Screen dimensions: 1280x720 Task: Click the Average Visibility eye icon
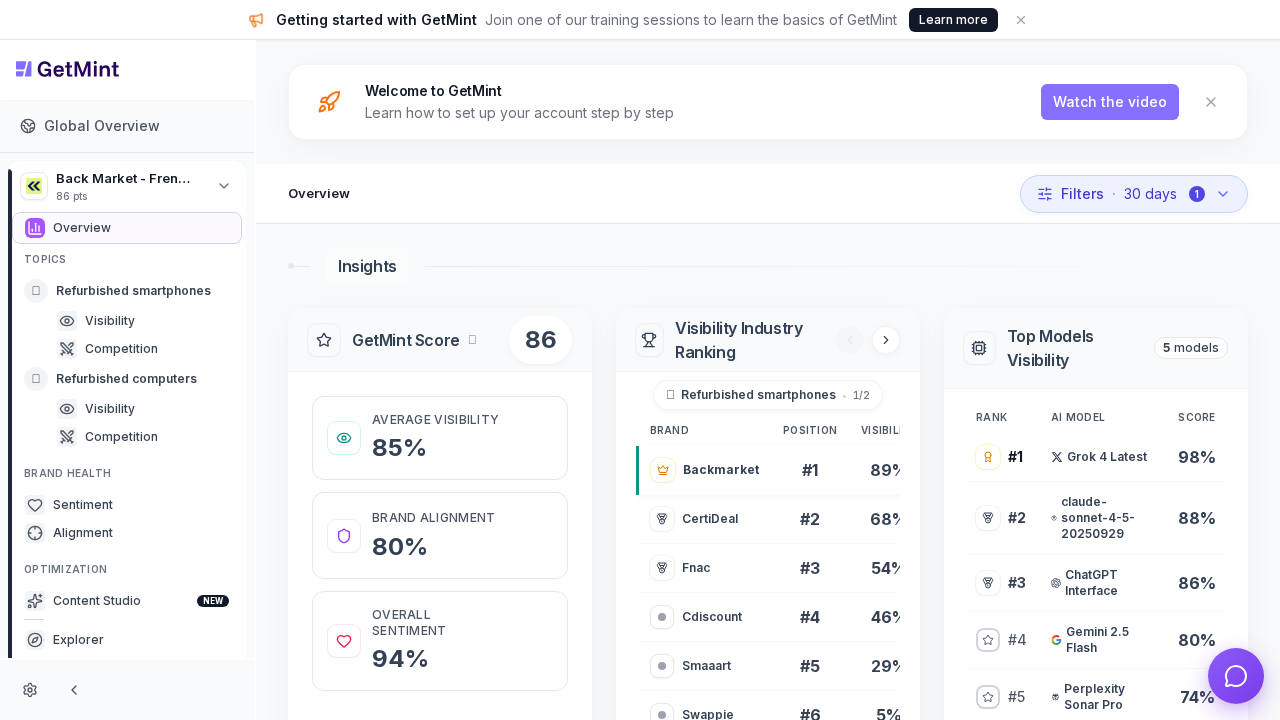[x=344, y=438]
